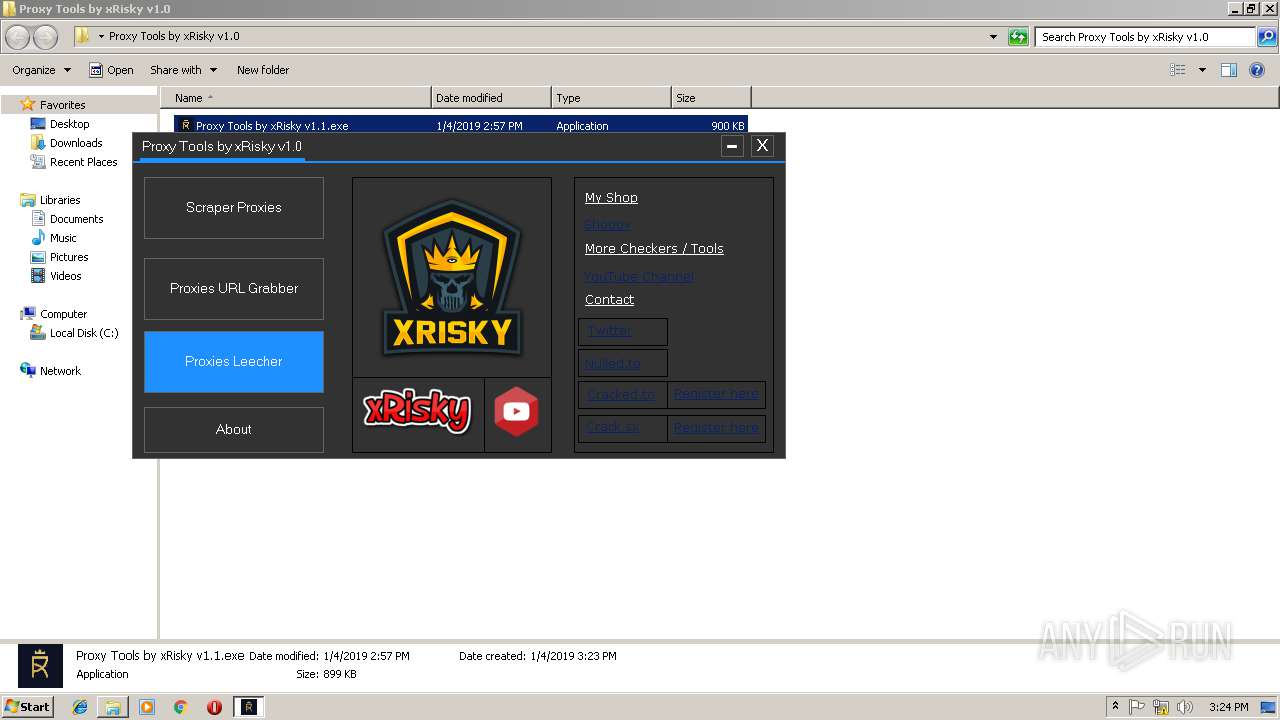The image size is (1280, 720).
Task: Create a New folder
Action: pyautogui.click(x=263, y=70)
